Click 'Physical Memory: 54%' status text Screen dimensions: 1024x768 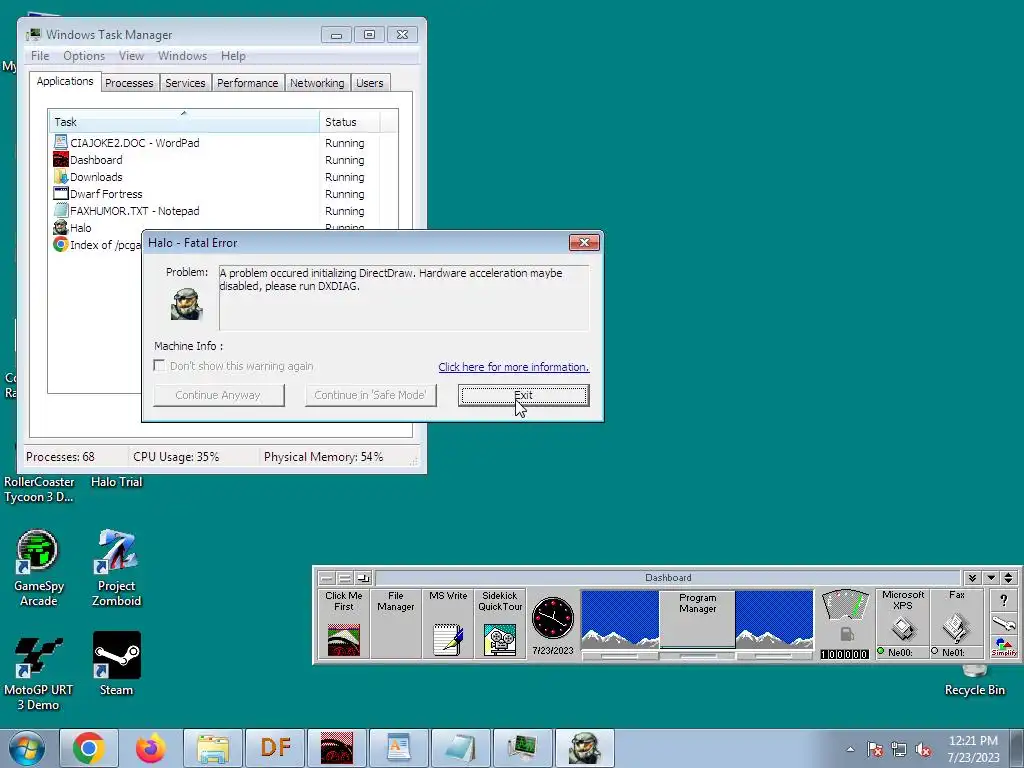point(323,457)
